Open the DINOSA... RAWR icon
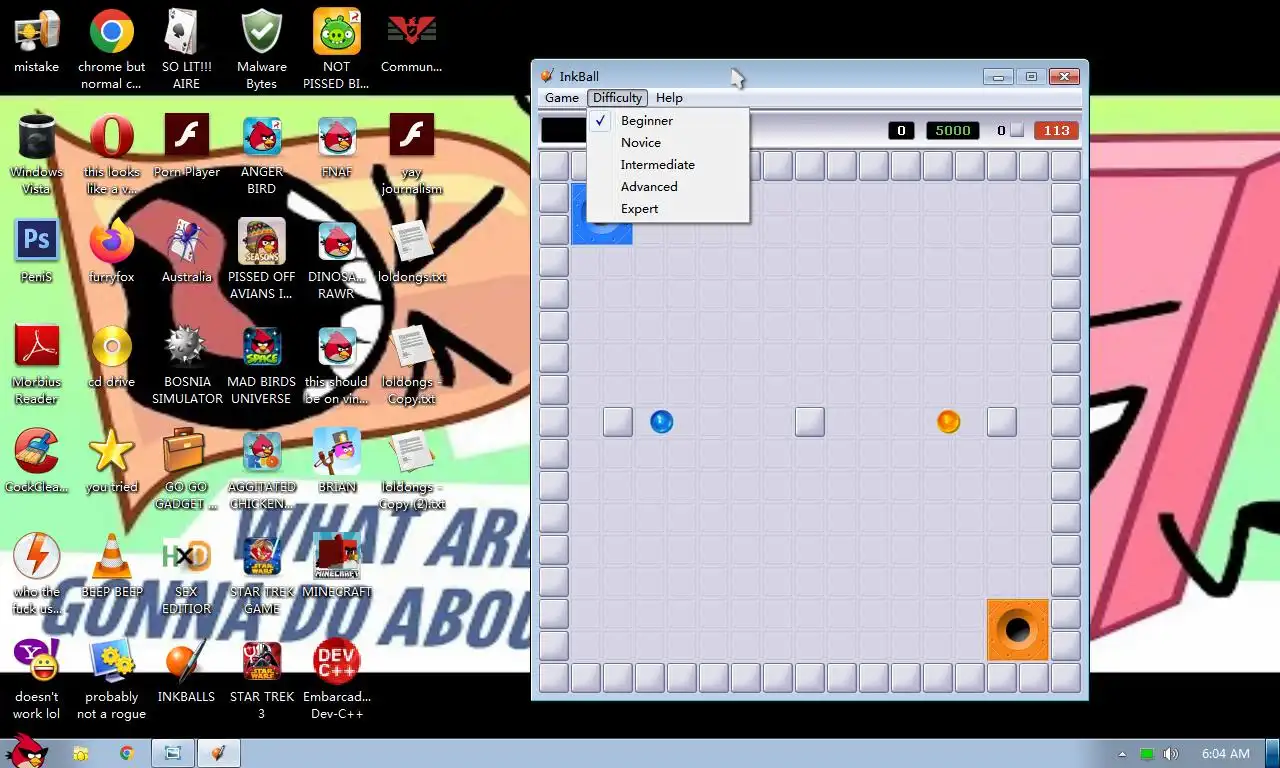This screenshot has width=1280, height=768. [337, 258]
